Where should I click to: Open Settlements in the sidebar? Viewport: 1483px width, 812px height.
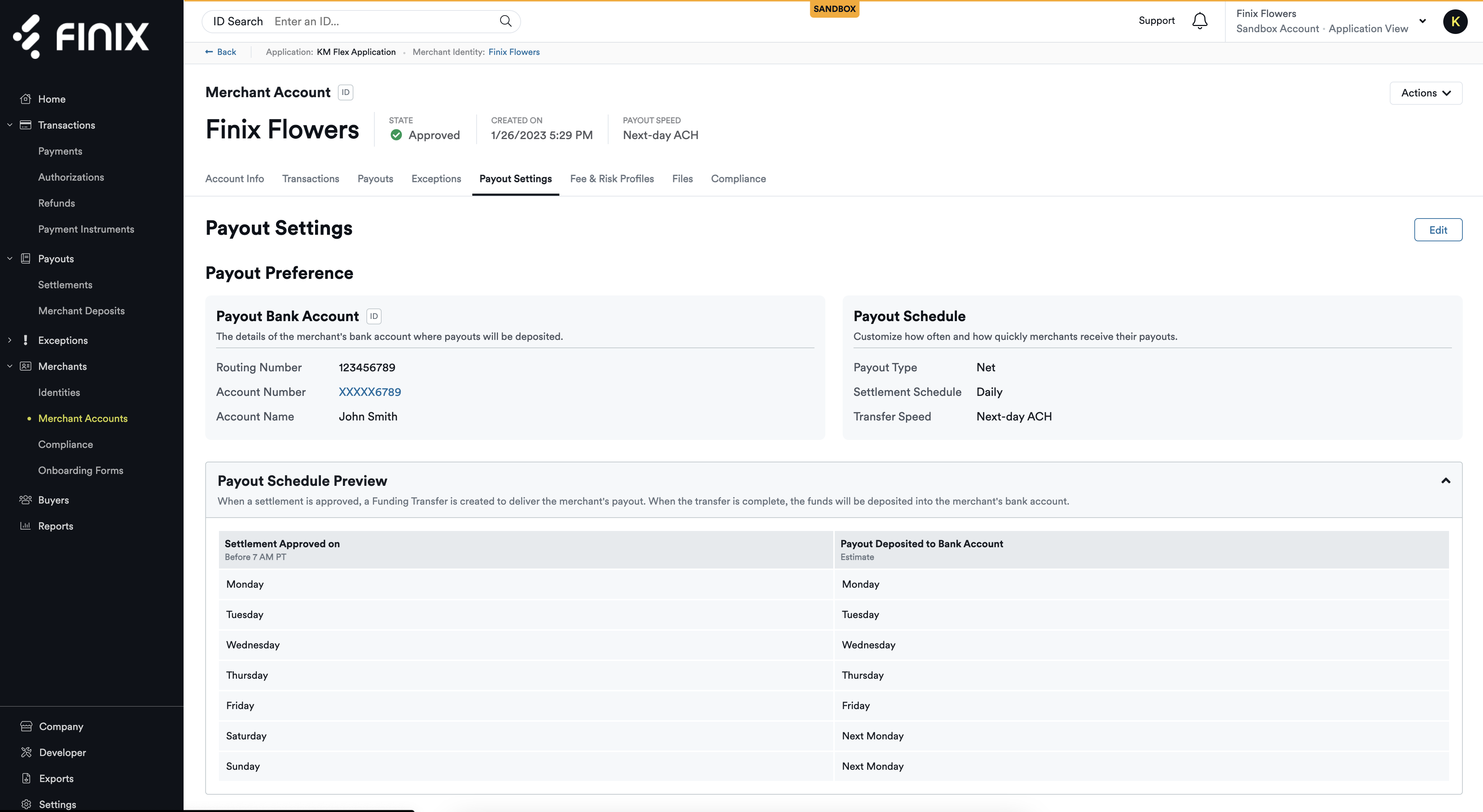coord(65,284)
